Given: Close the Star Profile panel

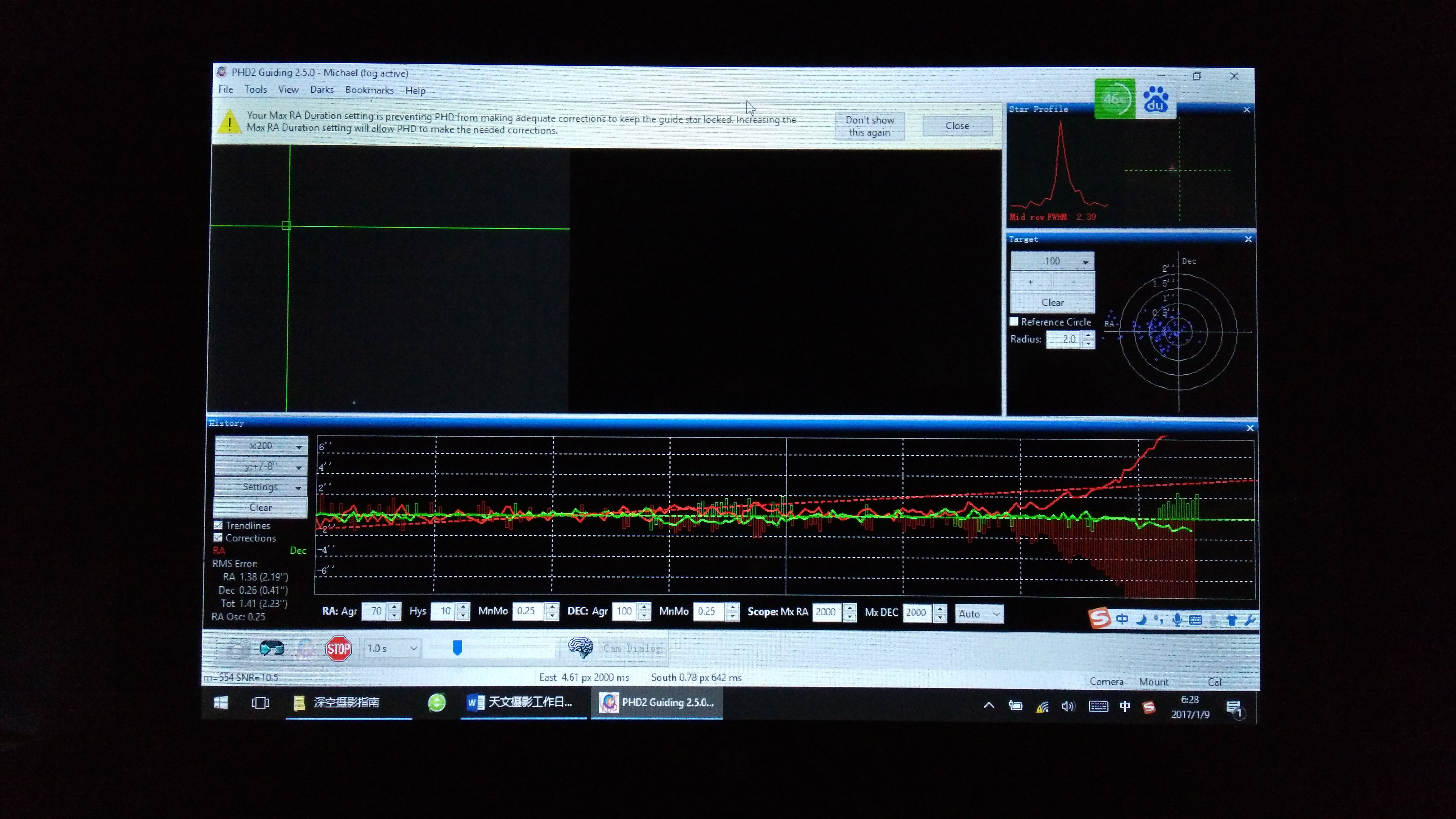Looking at the screenshot, I should 1247,110.
